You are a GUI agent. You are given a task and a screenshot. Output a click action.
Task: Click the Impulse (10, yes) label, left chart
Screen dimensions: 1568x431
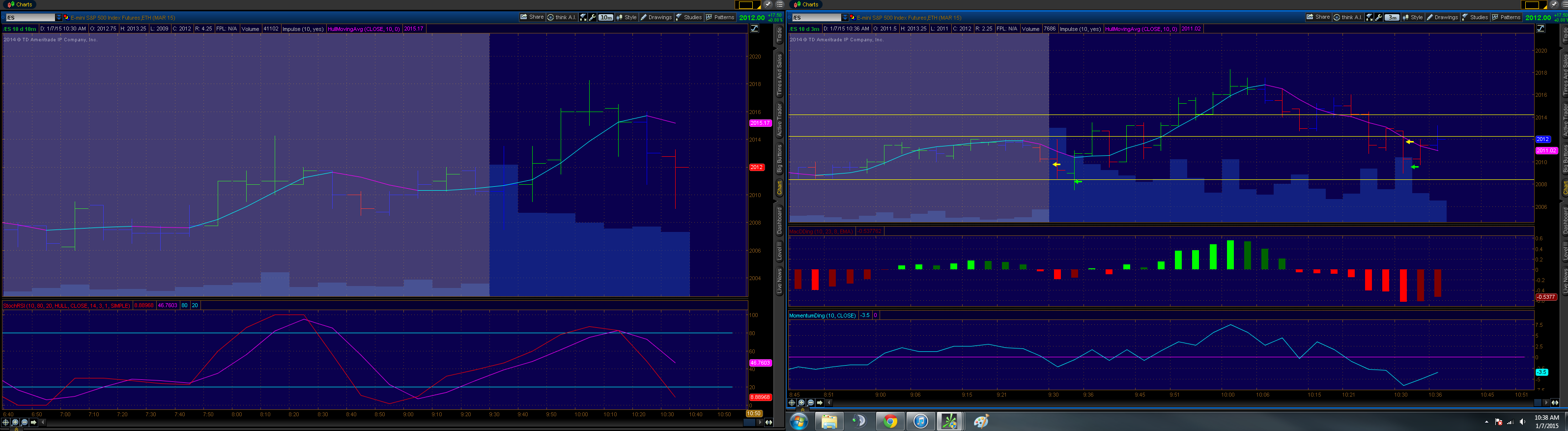coord(303,29)
